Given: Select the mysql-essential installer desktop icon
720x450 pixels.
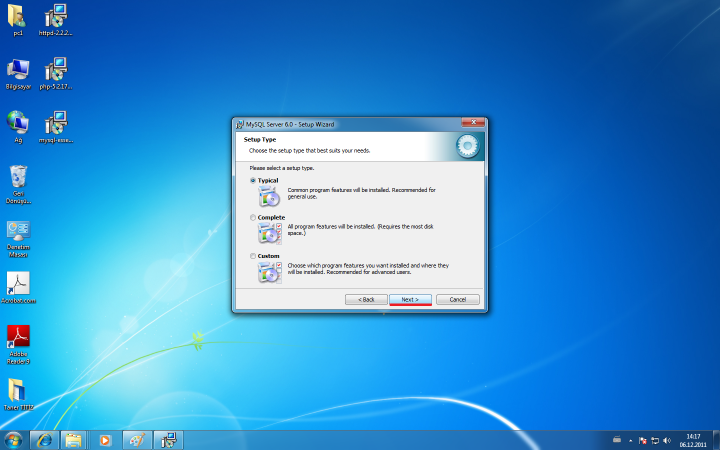Looking at the screenshot, I should 56,124.
